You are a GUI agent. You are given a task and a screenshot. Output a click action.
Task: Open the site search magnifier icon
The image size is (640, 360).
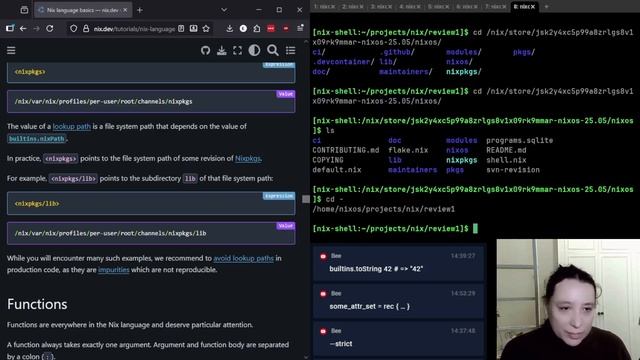coord(273,50)
